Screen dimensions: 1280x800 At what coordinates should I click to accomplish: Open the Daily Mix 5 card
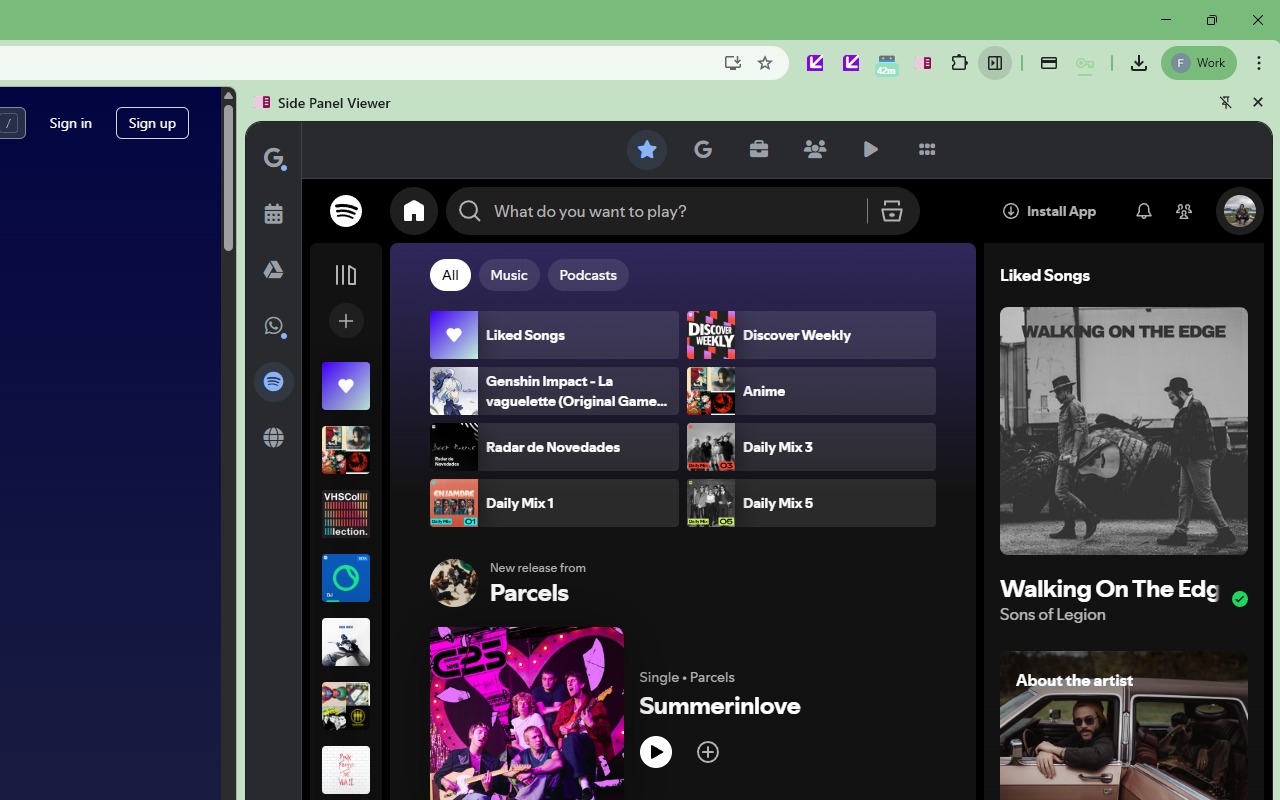point(811,503)
